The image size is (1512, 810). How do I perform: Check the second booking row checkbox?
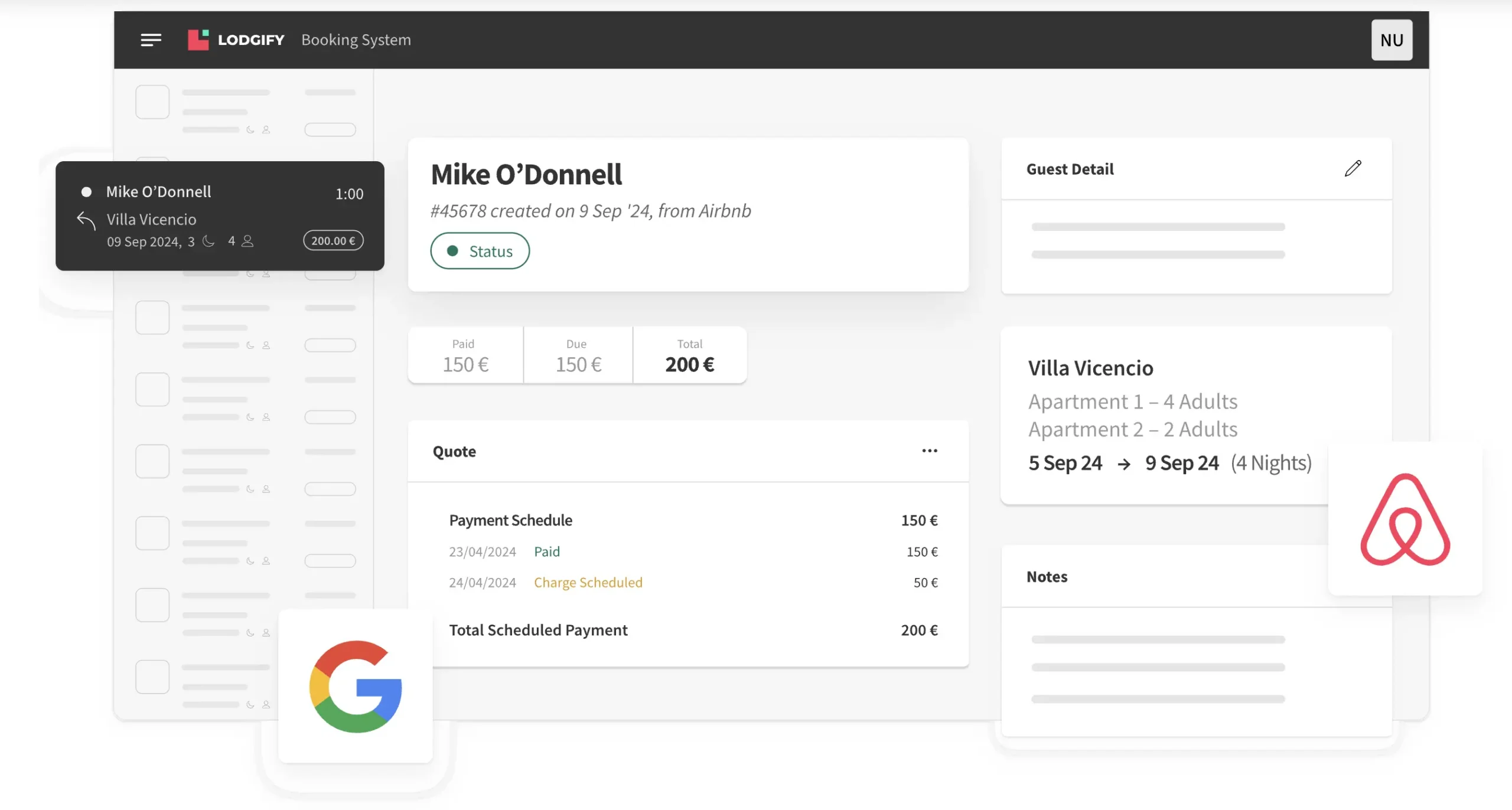pos(152,317)
